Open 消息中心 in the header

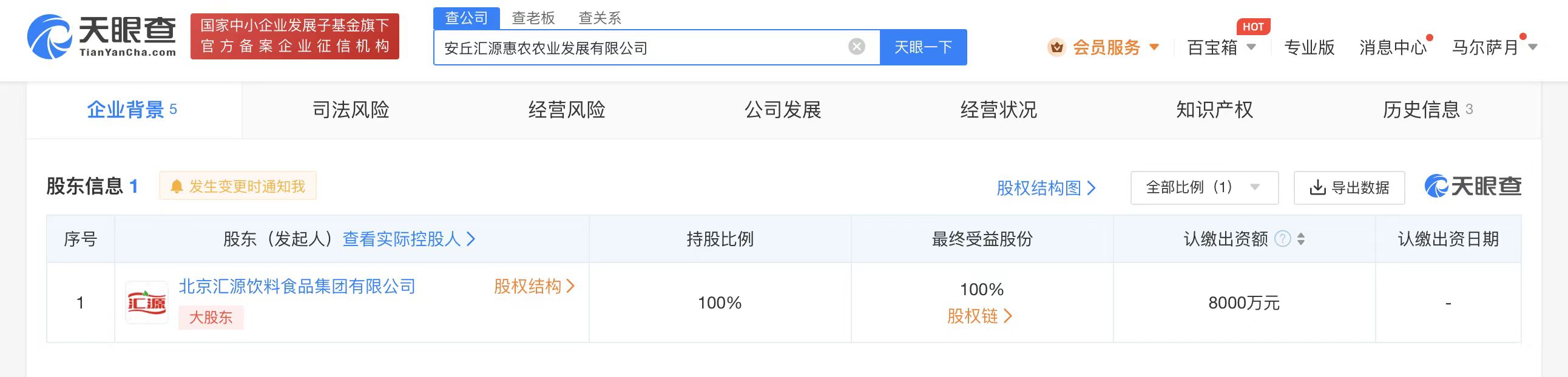click(1393, 47)
